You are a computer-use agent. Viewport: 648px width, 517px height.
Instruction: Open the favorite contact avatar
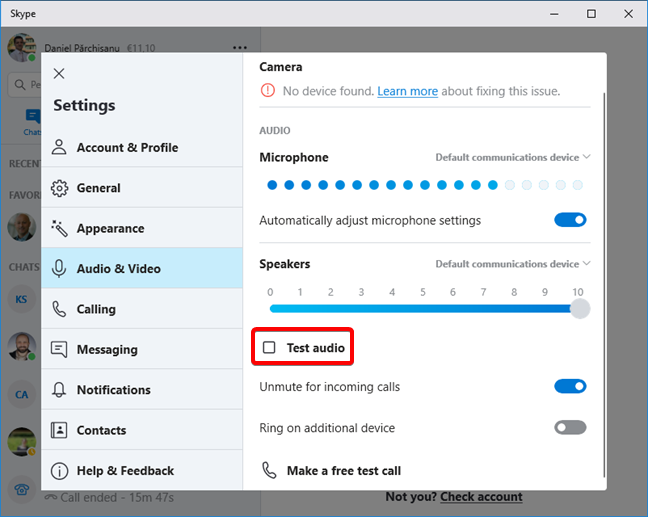21,227
